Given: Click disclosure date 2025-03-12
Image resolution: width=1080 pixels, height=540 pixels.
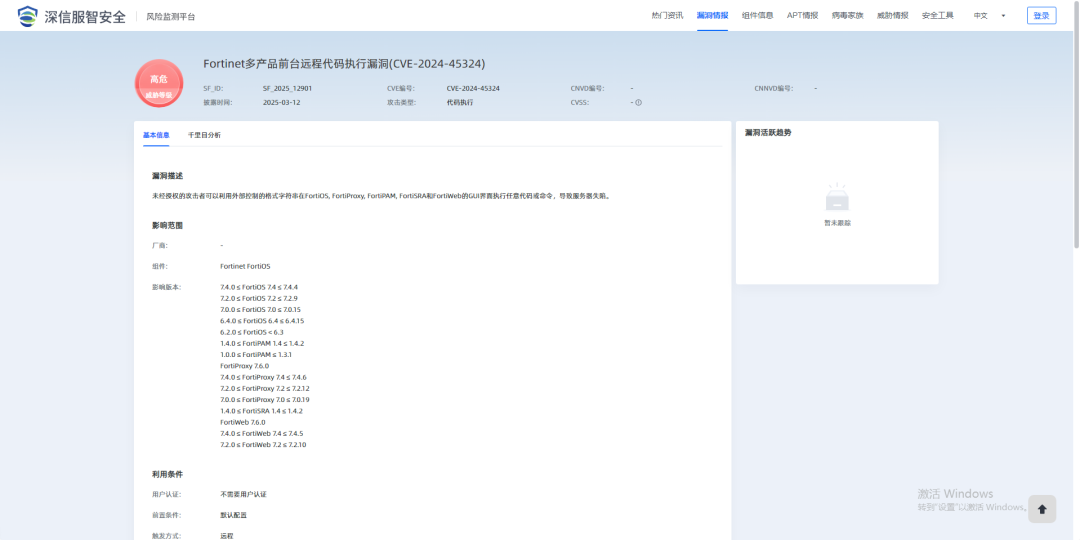Looking at the screenshot, I should pos(282,103).
